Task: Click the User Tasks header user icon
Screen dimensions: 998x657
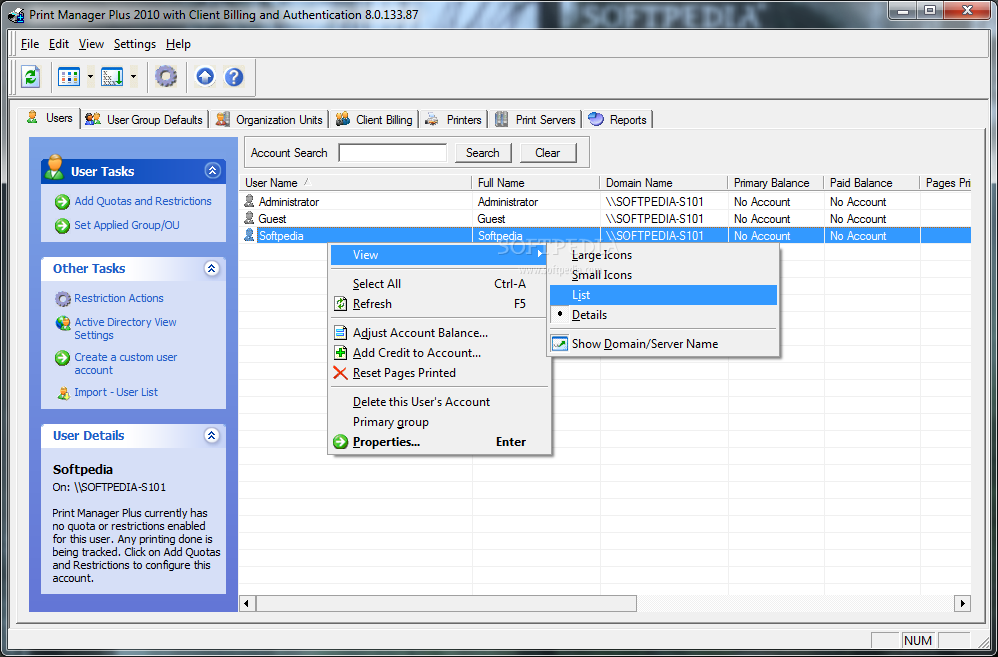Action: (x=55, y=167)
